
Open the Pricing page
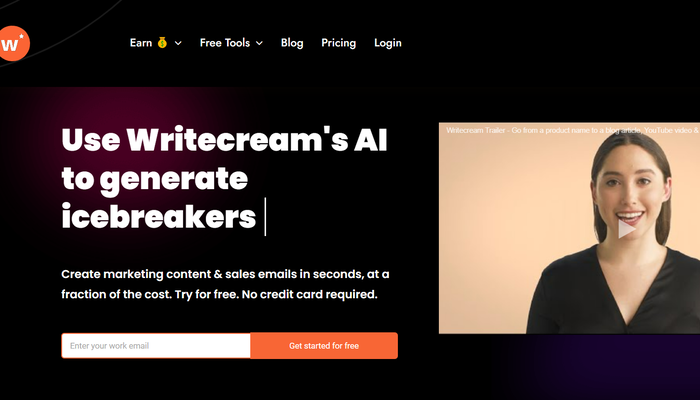click(x=338, y=43)
